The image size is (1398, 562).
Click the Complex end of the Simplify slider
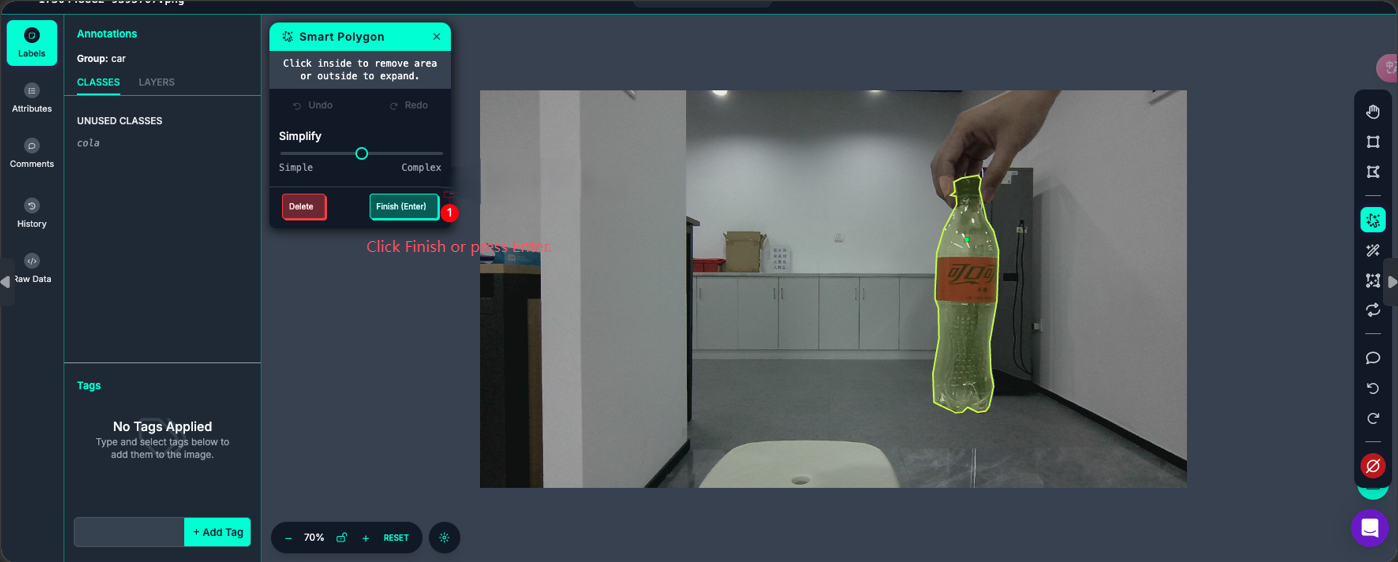421,167
